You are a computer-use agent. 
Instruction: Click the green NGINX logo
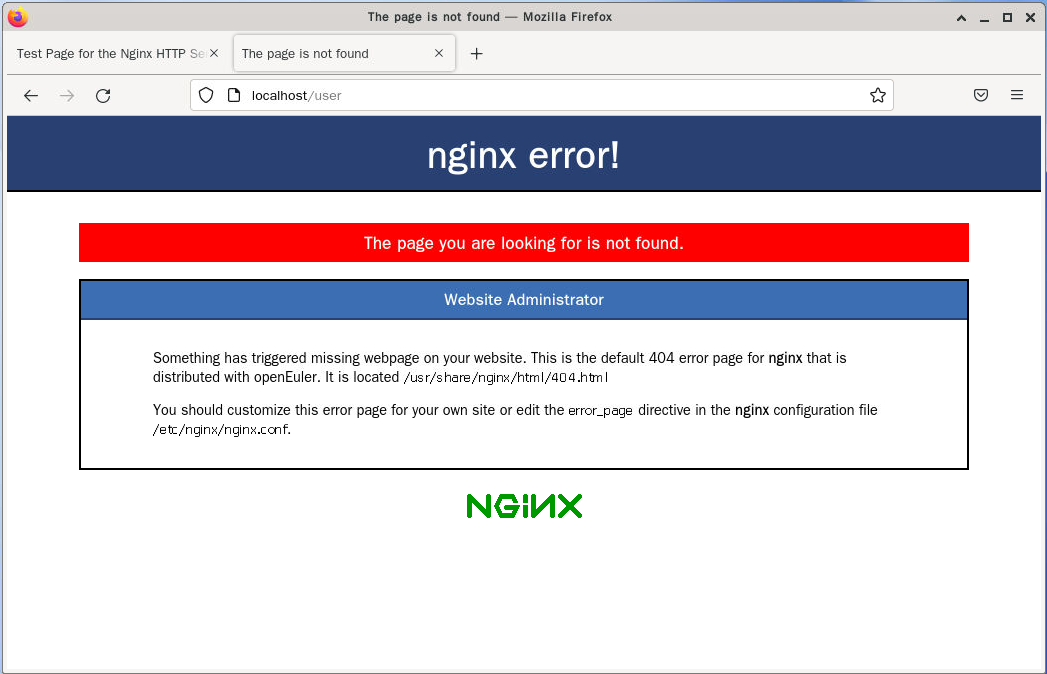524,506
